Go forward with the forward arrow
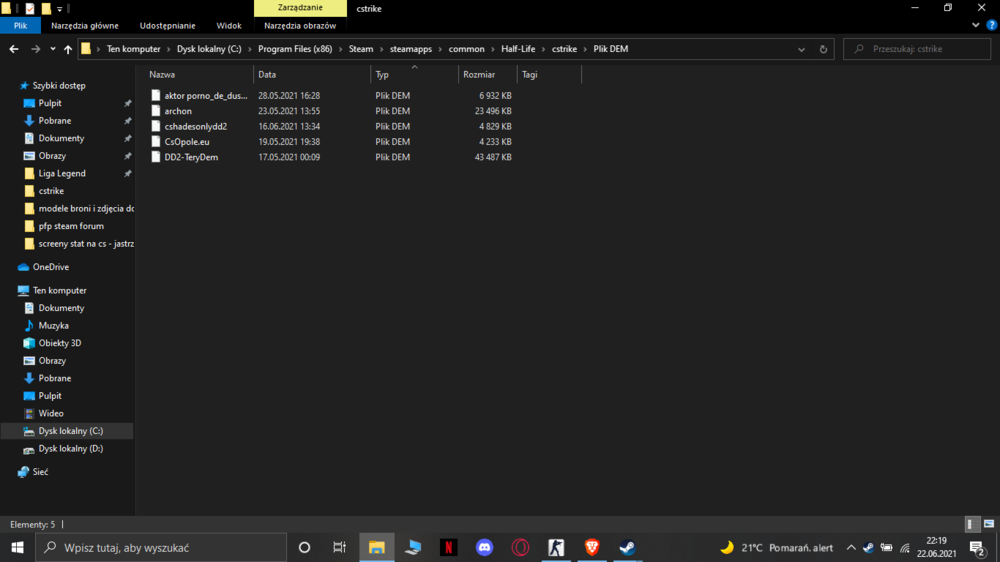 tap(36, 49)
